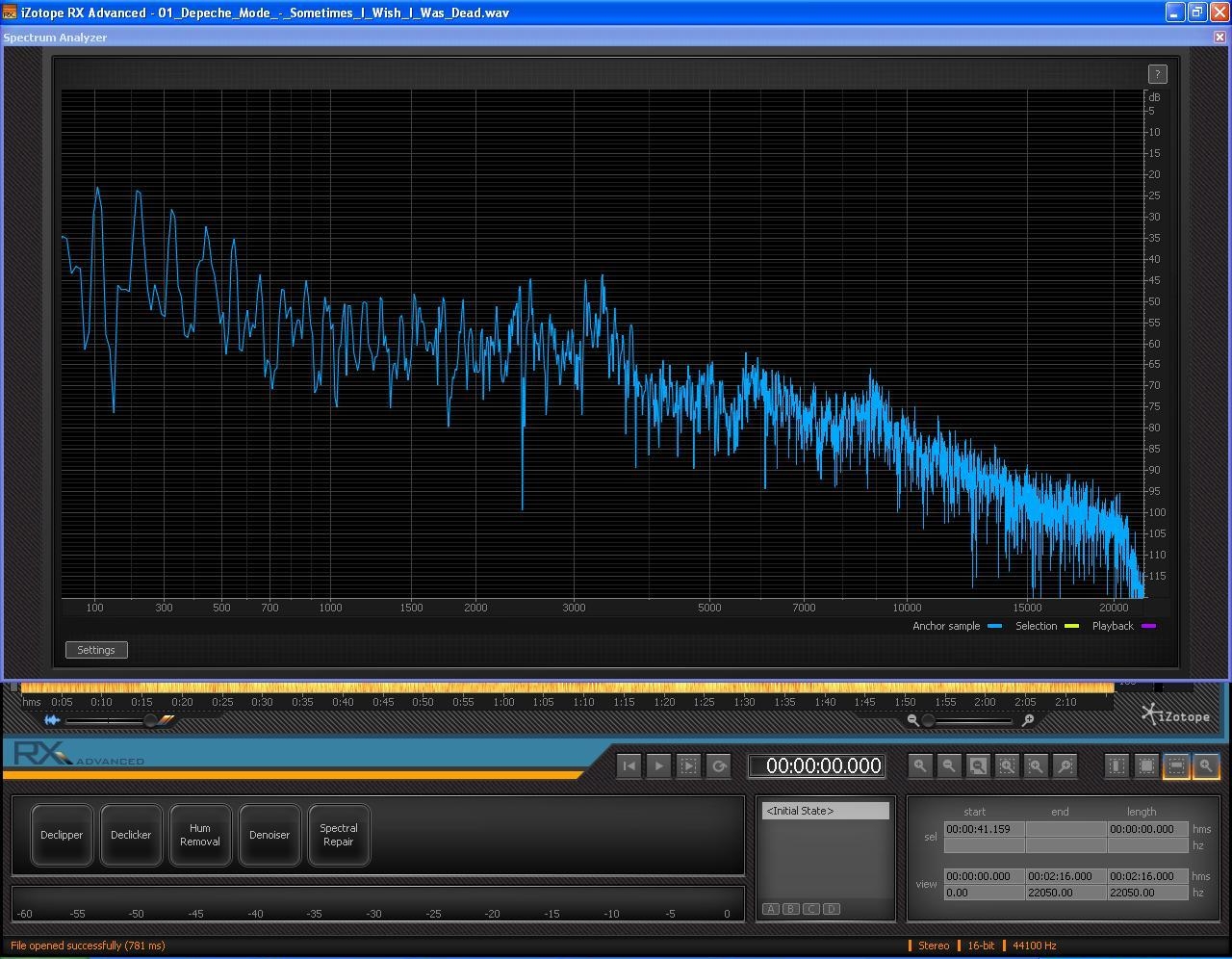Click view end frequency field 22050.00
The width and height of the screenshot is (1232, 959).
click(x=1065, y=893)
